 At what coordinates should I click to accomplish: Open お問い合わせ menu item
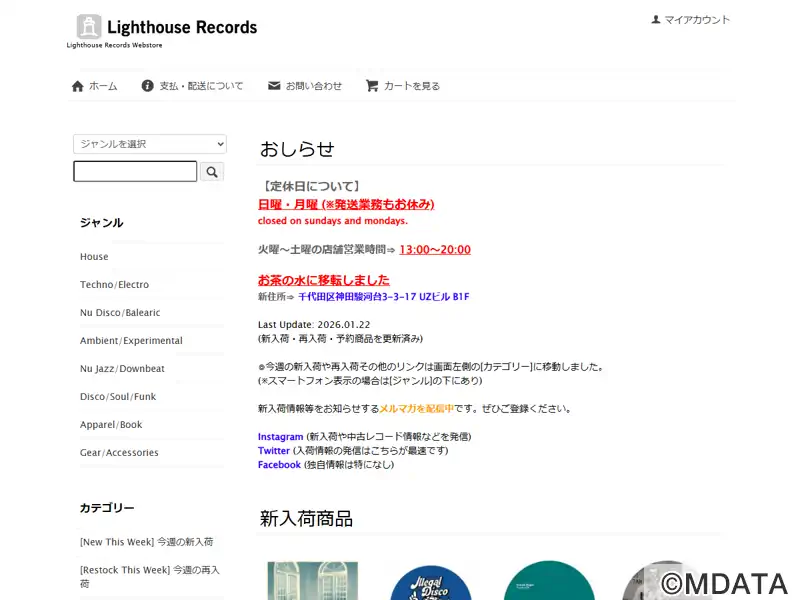[314, 86]
